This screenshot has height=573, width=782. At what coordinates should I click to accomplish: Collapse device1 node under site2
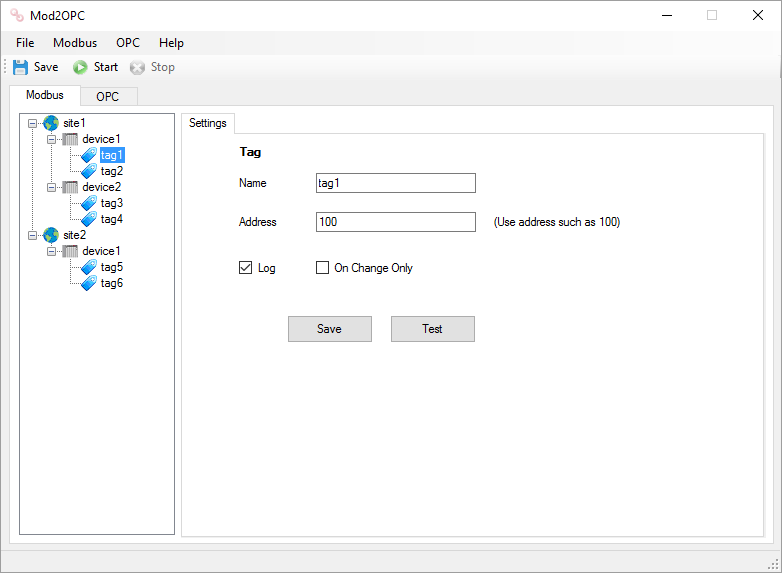click(x=51, y=251)
